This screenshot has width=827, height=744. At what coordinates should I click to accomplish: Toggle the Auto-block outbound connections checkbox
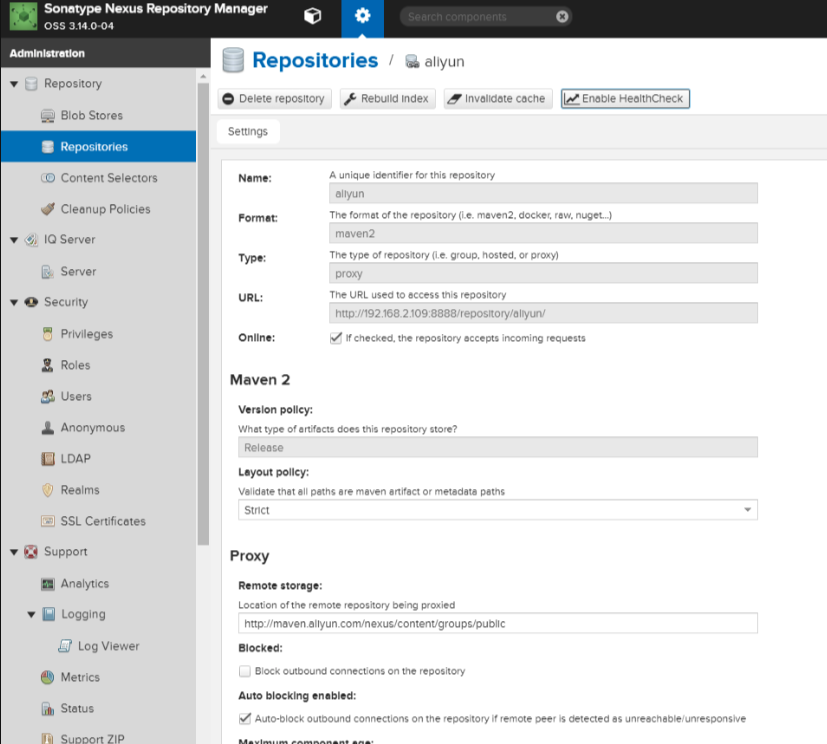coord(244,719)
